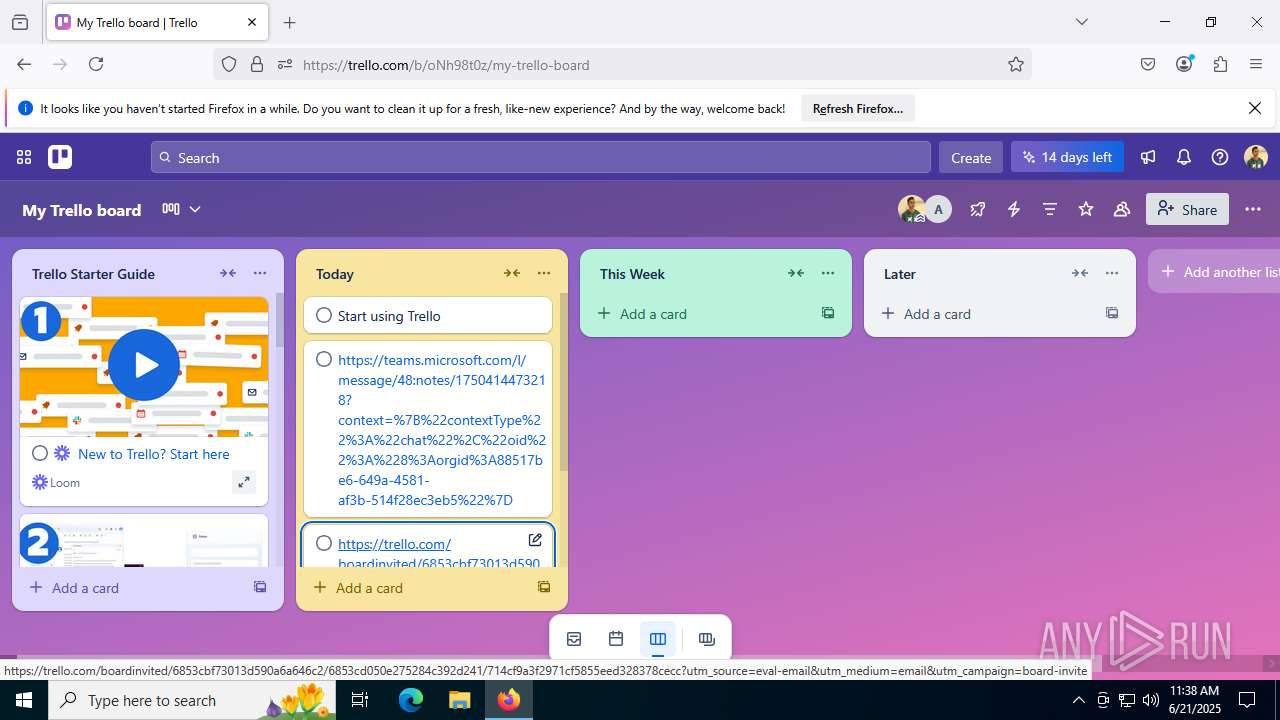Open the Later list actions menu
The width and height of the screenshot is (1280, 720).
(1112, 273)
